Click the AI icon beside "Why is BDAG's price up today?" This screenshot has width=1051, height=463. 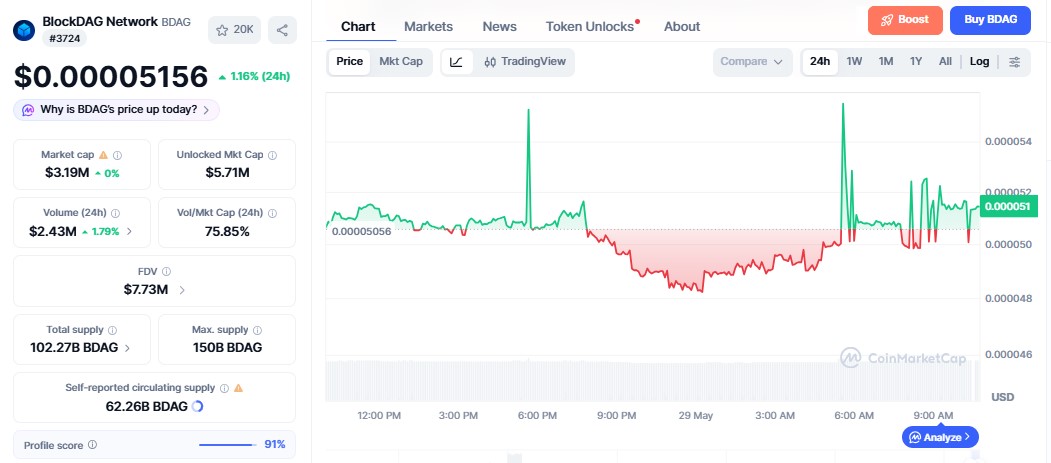point(28,110)
